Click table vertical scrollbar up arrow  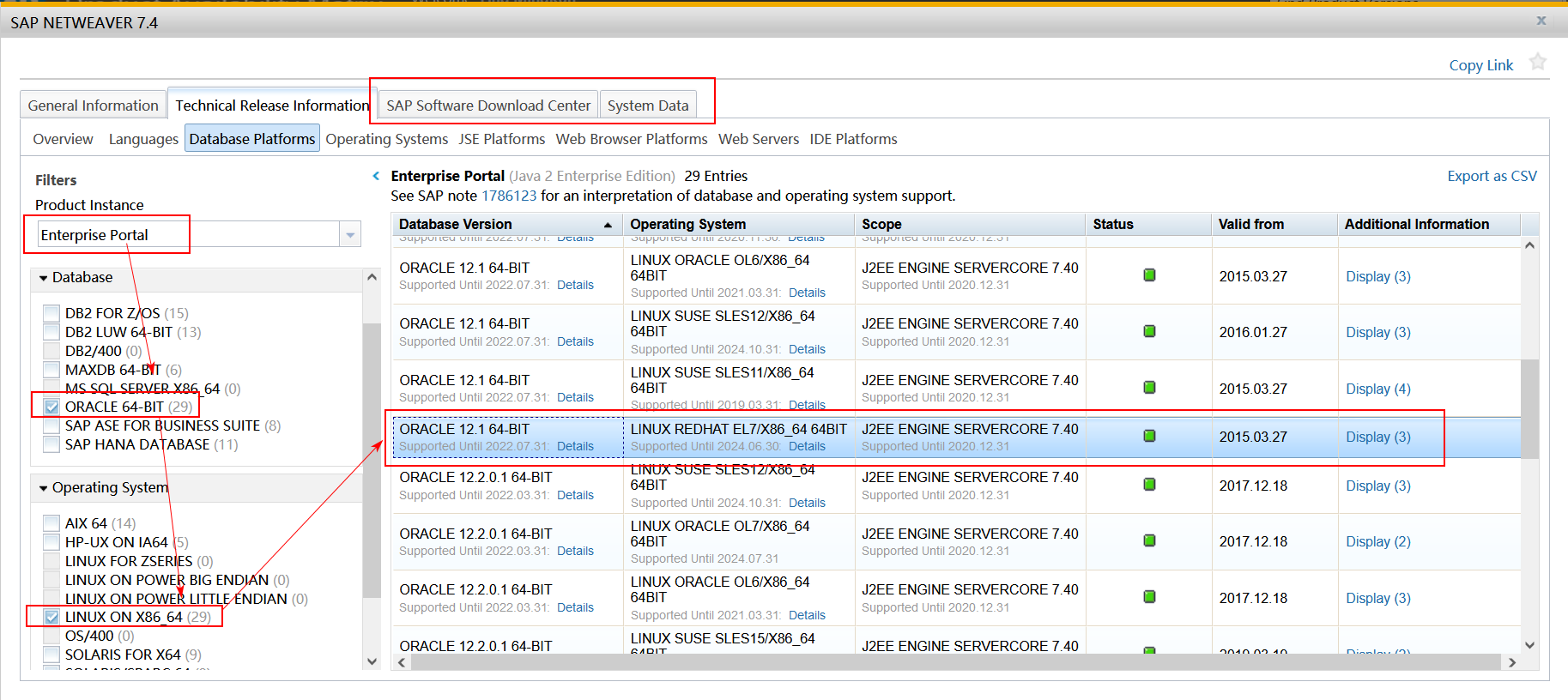pos(1529,245)
